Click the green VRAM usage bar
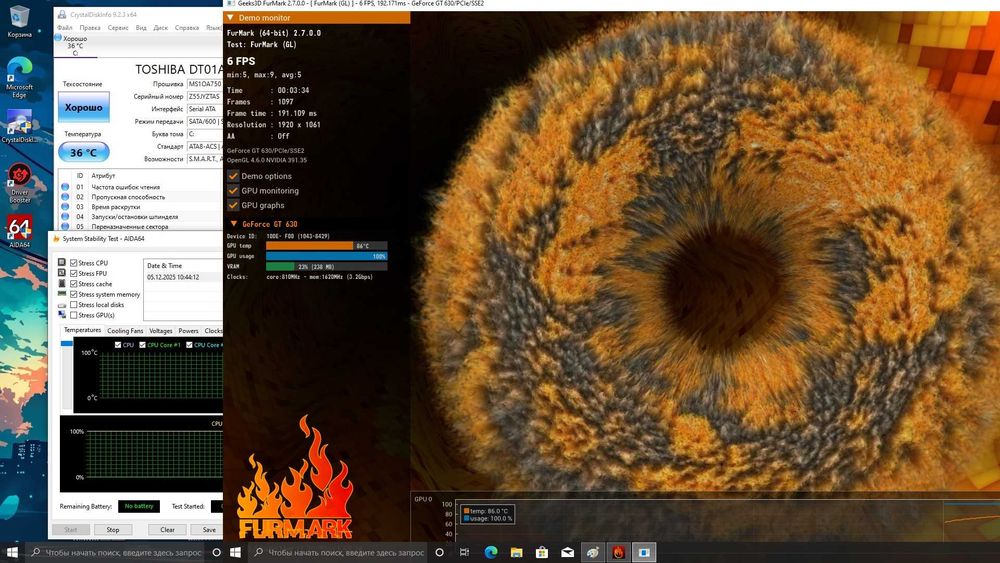 280,267
